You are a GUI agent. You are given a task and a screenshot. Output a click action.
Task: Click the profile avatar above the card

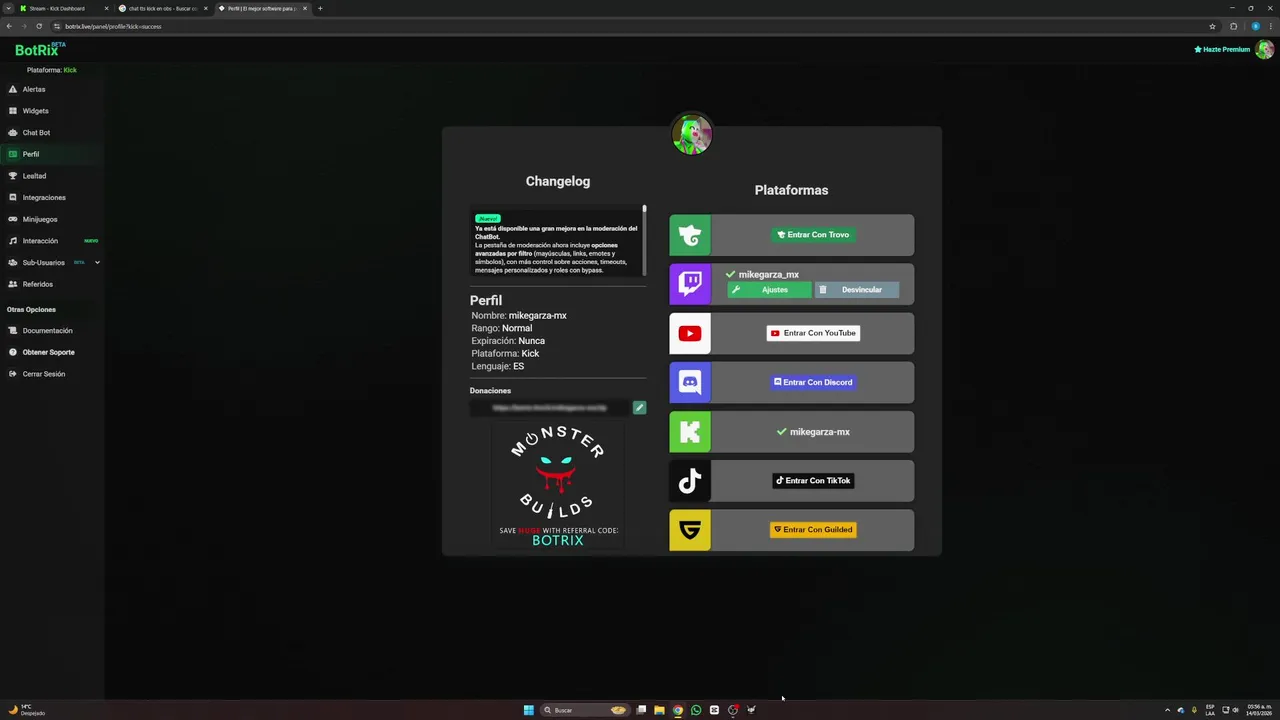691,134
